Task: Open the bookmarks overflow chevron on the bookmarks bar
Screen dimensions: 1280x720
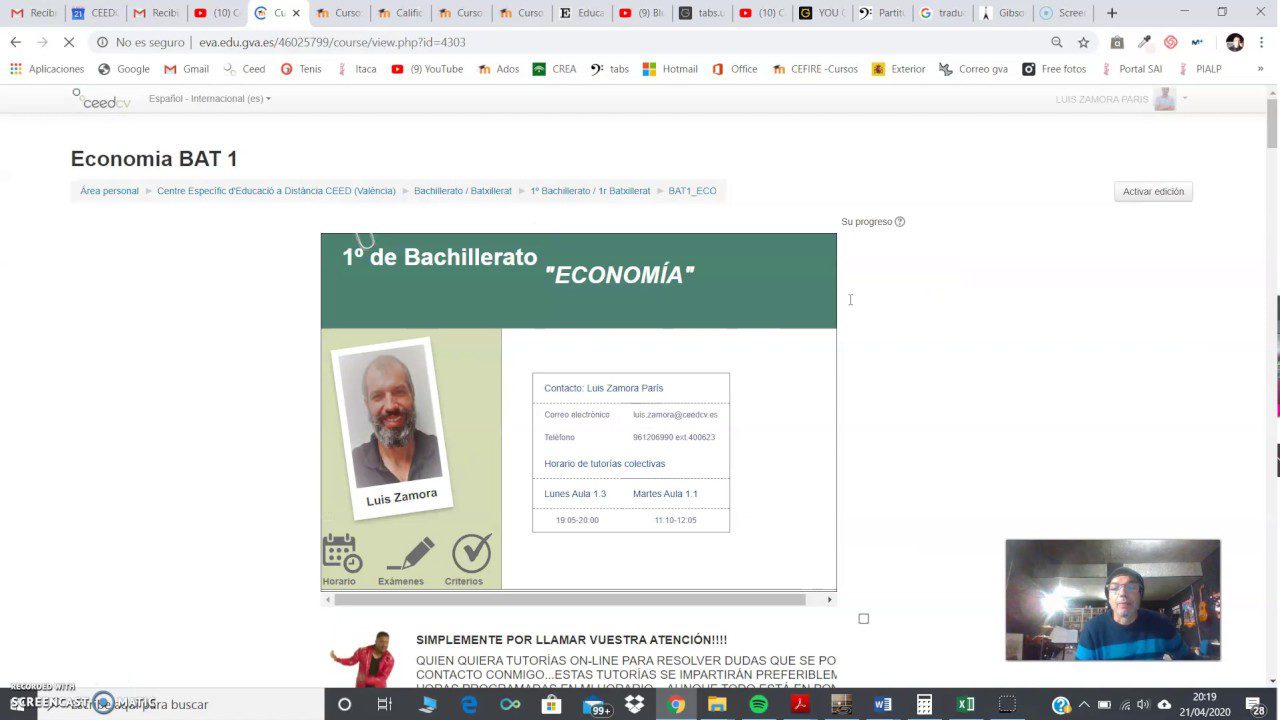Action: tap(1259, 68)
